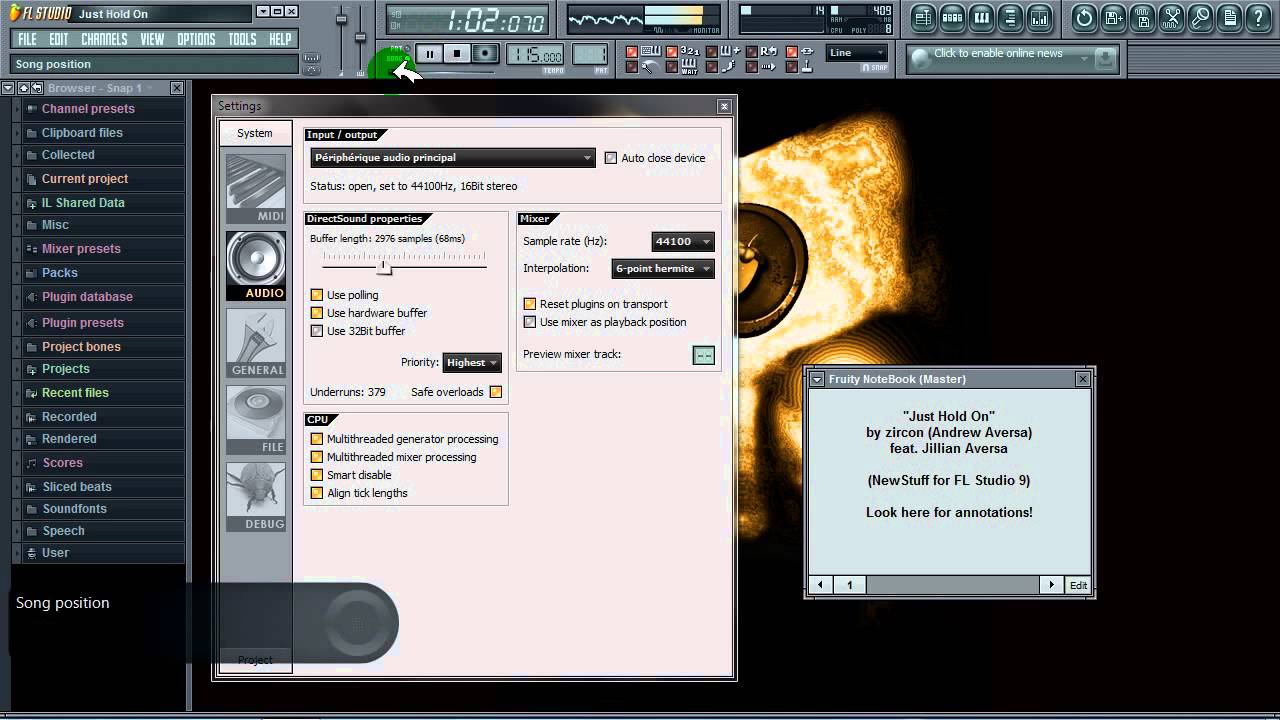Open the Browser options menu arrow
The width and height of the screenshot is (1280, 720).
(8, 88)
